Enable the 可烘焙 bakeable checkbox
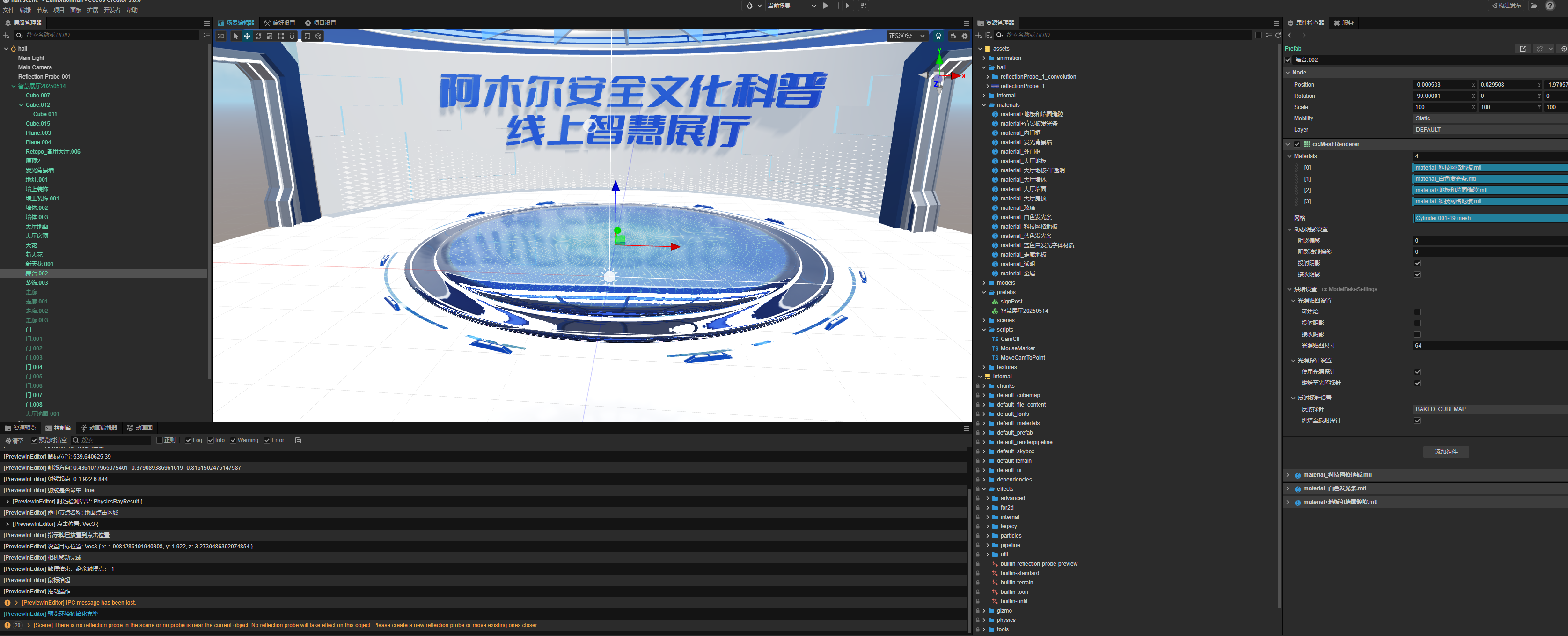 coord(1417,312)
